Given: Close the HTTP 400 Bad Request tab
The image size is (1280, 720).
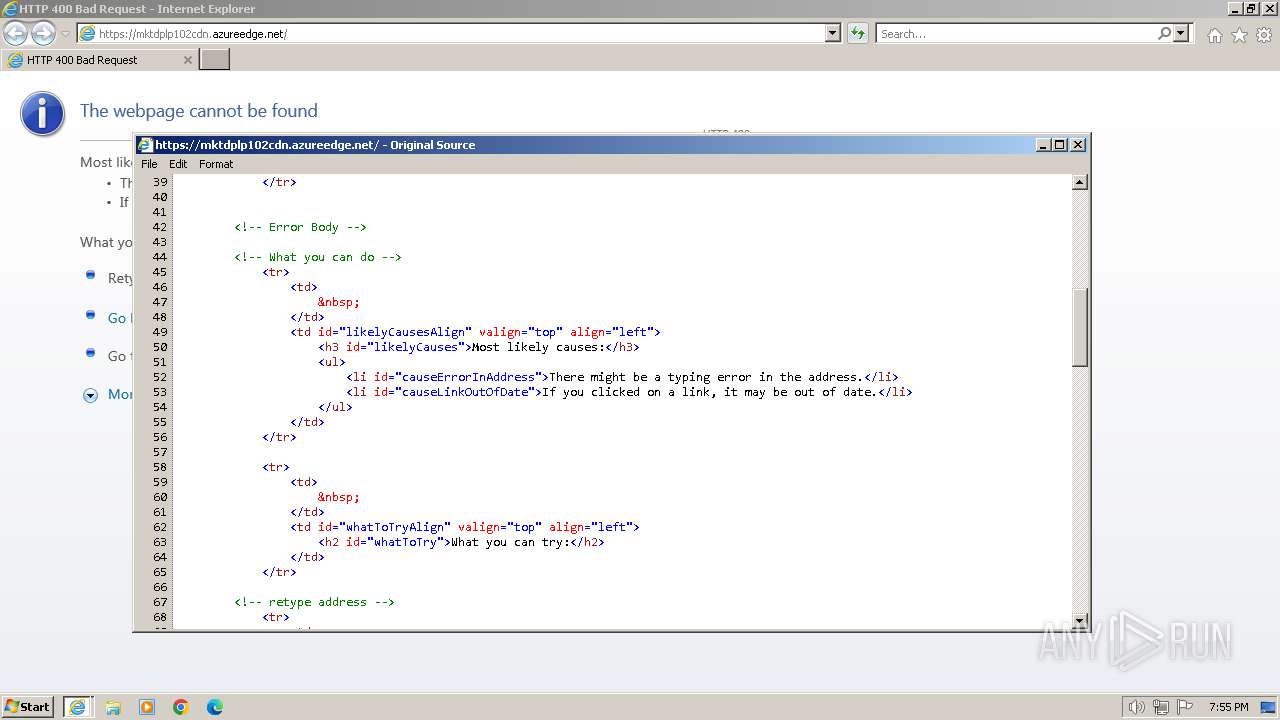Looking at the screenshot, I should 187,60.
